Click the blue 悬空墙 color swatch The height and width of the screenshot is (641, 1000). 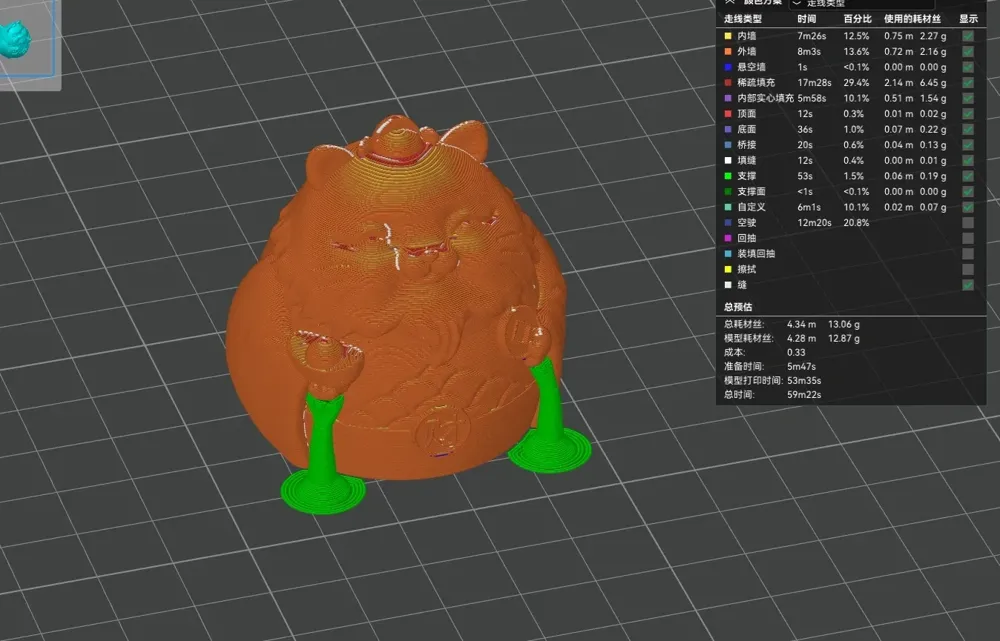click(x=728, y=67)
